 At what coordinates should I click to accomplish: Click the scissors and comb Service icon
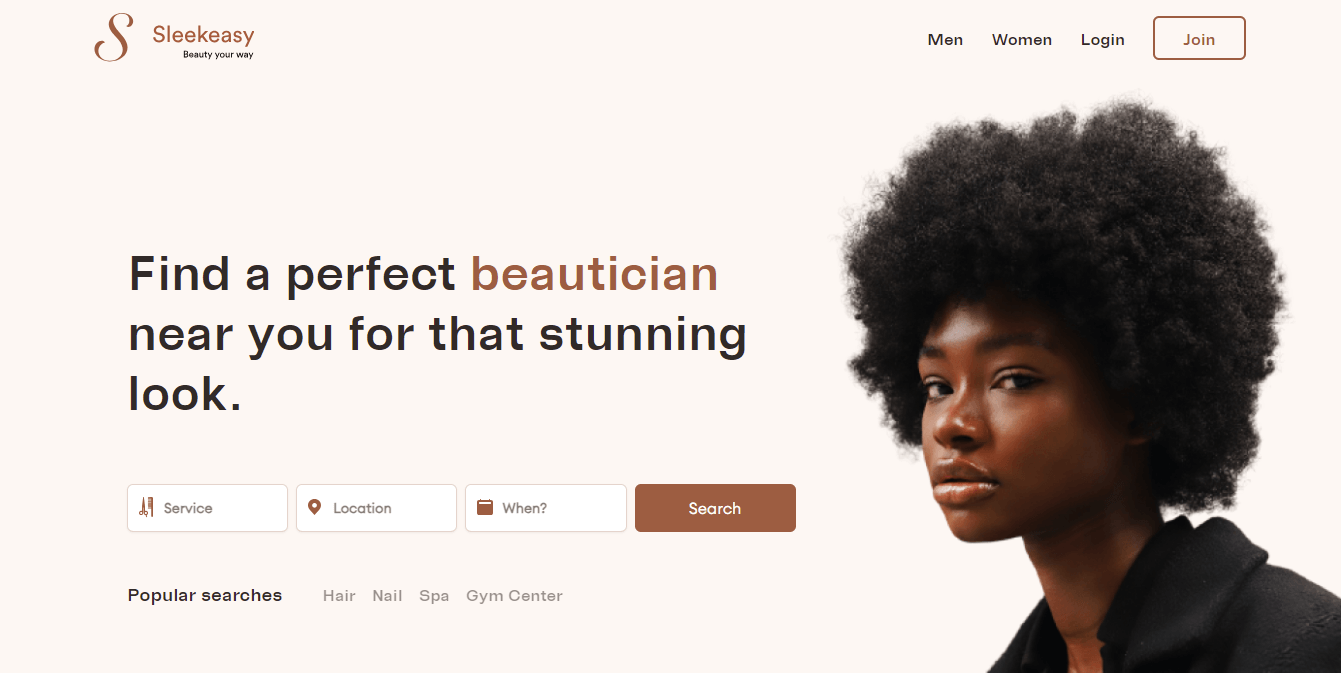tap(147, 507)
